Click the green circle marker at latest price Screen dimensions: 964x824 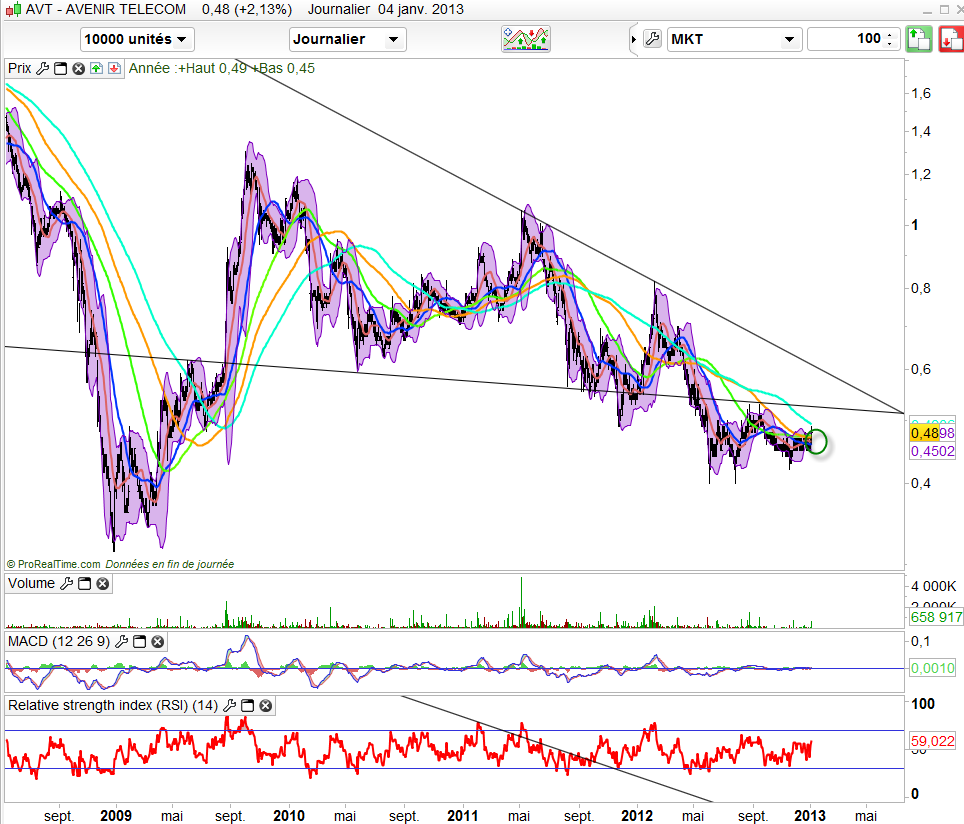click(x=816, y=442)
